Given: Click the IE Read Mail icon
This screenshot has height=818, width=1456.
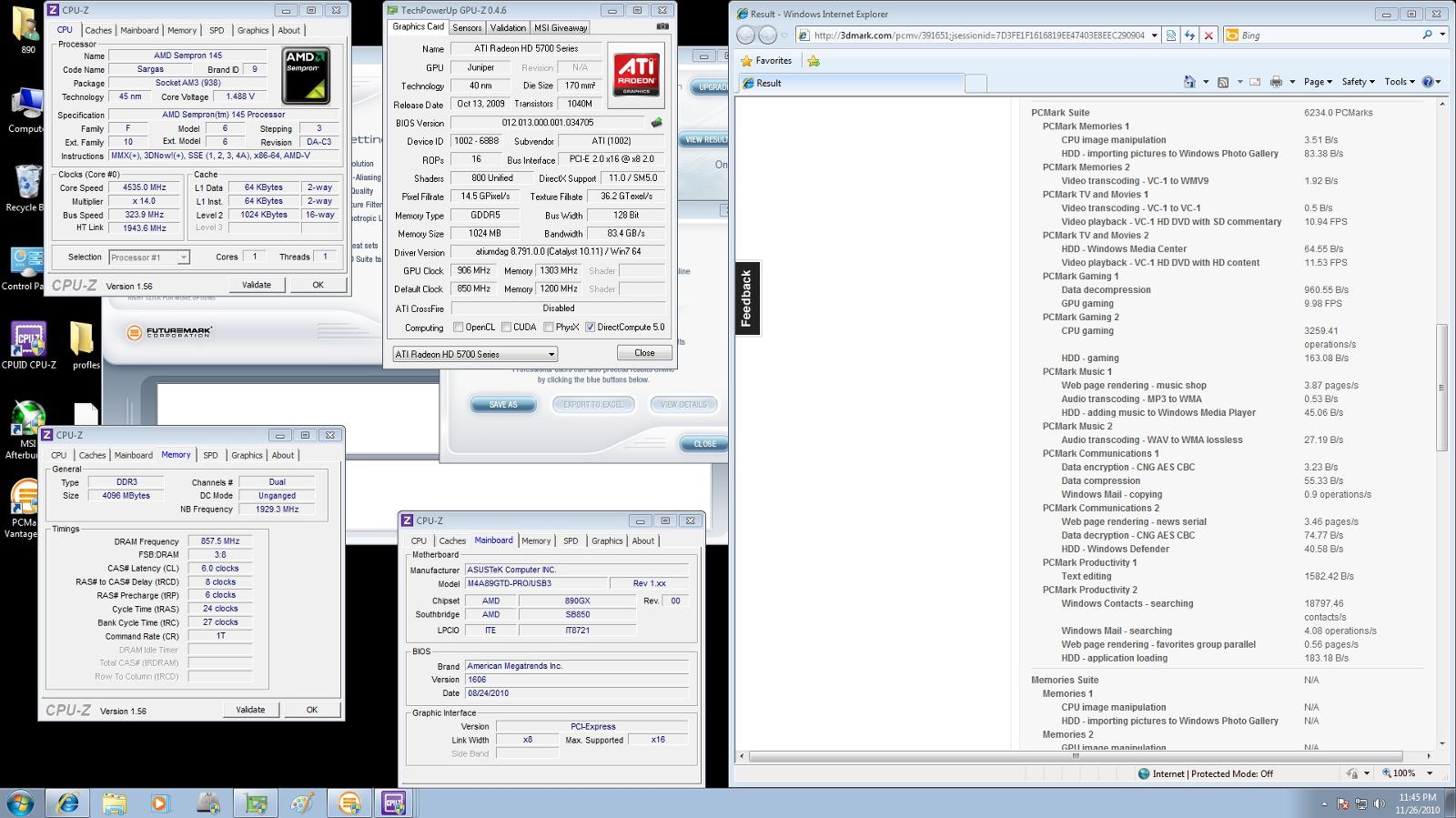Looking at the screenshot, I should pos(1255,82).
